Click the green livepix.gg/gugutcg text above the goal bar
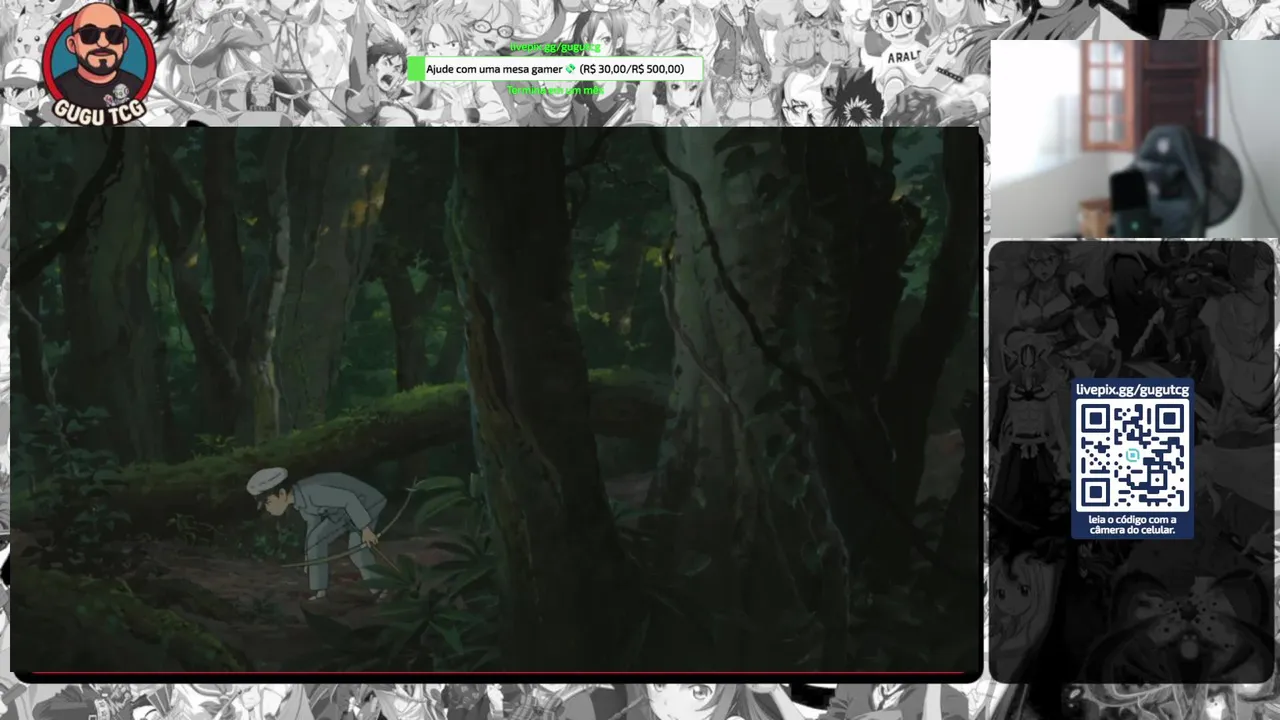Image resolution: width=1280 pixels, height=720 pixels. (555, 47)
